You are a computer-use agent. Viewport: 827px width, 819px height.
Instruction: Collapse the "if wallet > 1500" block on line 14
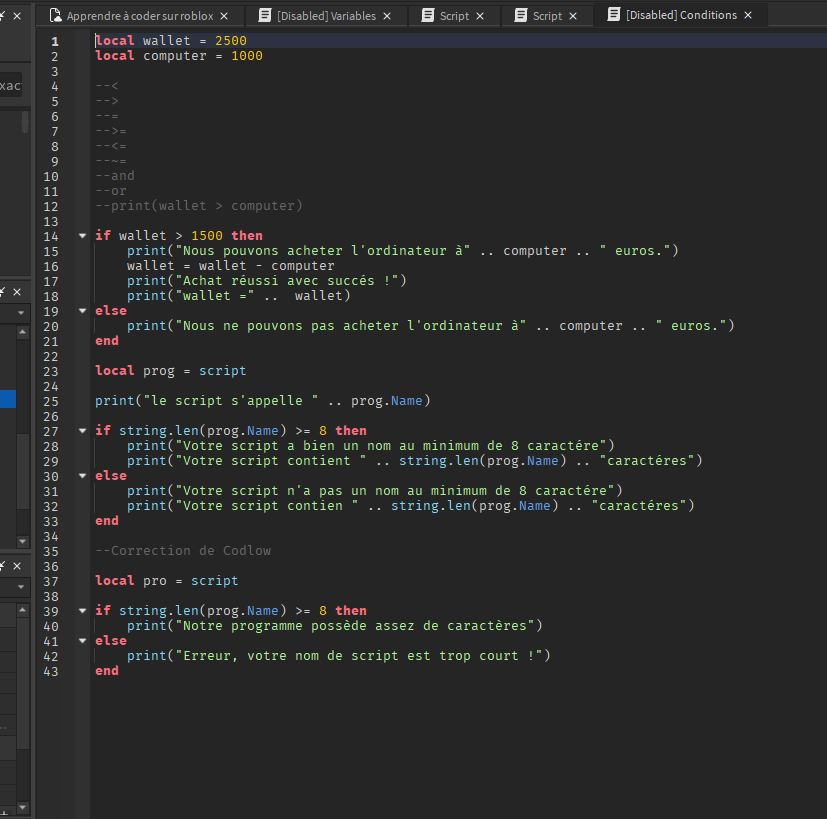pyautogui.click(x=82, y=236)
